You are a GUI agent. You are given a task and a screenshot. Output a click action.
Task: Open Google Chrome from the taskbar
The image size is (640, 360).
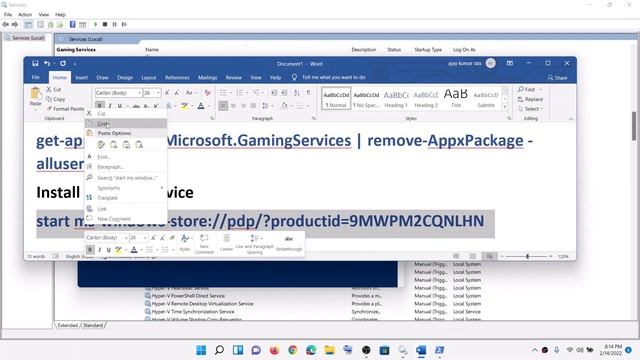(293, 350)
